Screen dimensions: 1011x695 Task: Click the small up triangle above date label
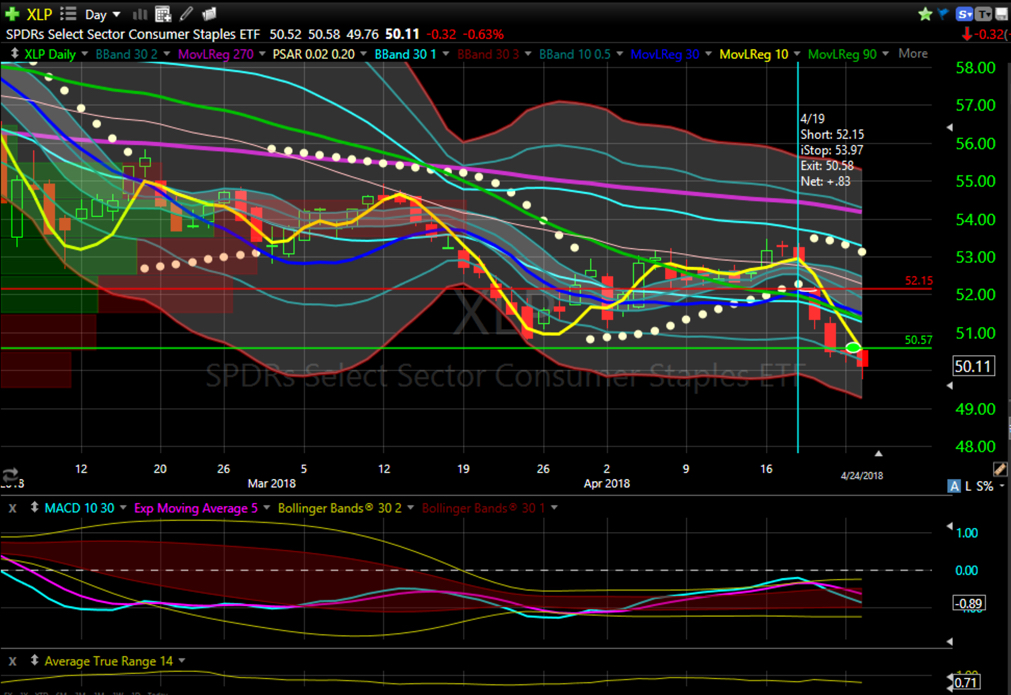878,454
